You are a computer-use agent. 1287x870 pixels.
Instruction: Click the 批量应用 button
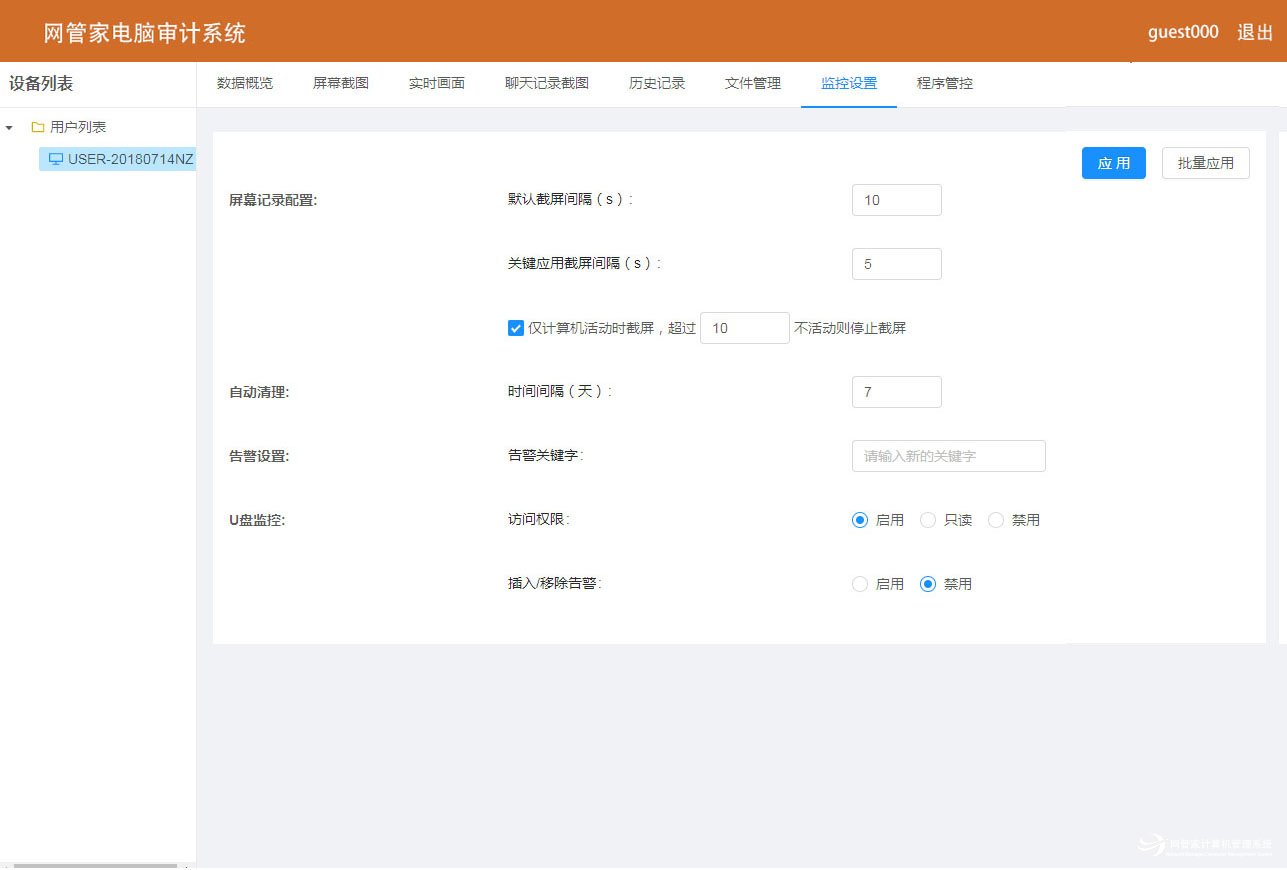1206,163
